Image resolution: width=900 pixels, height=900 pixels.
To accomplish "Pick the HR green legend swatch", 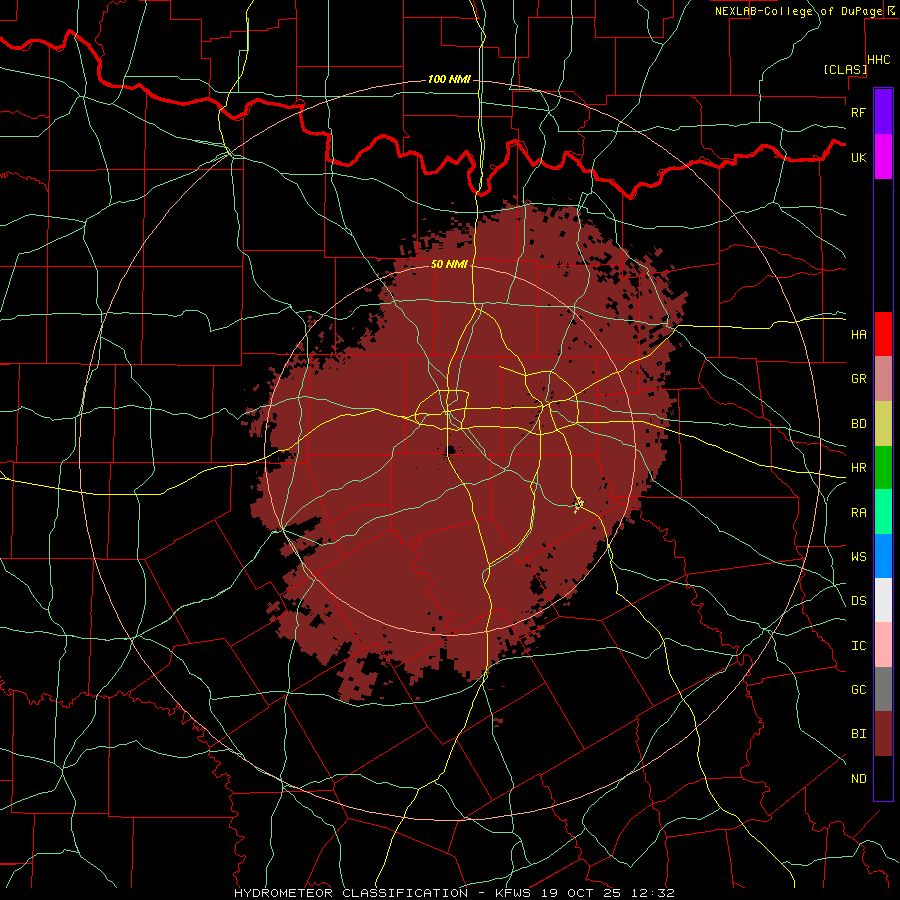I will coord(883,468).
